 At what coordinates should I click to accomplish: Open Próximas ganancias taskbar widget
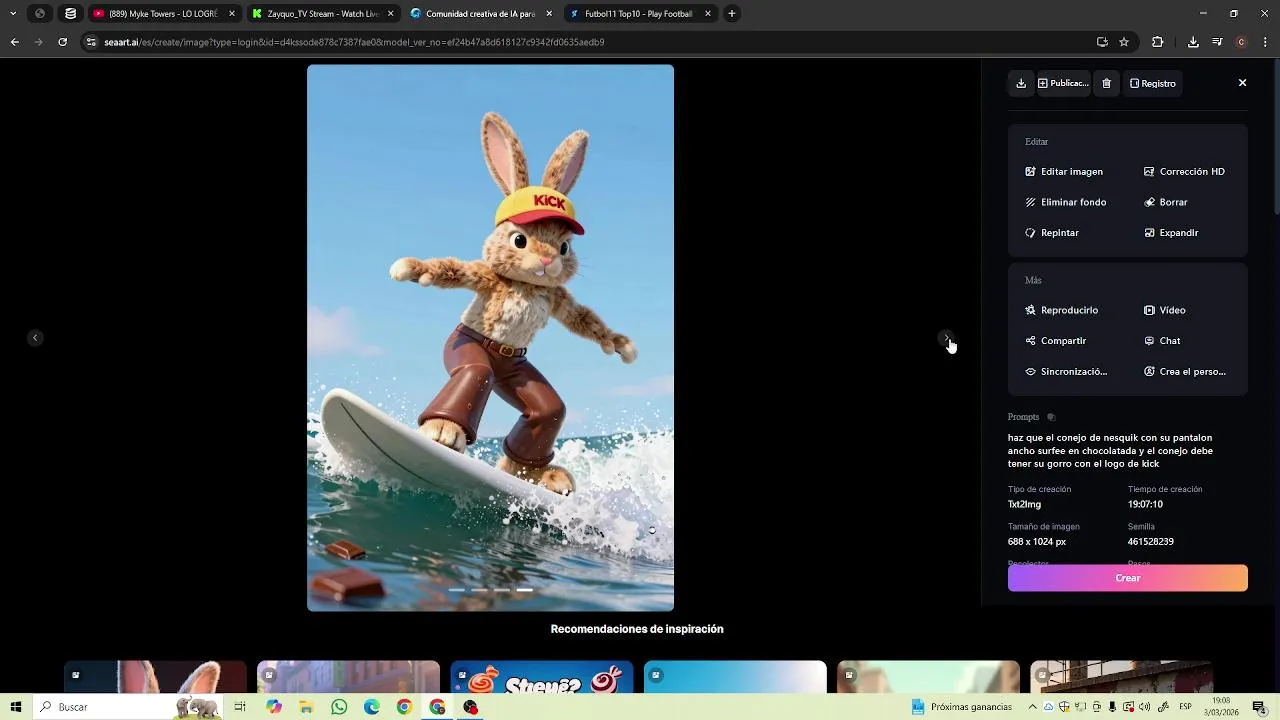(x=962, y=707)
